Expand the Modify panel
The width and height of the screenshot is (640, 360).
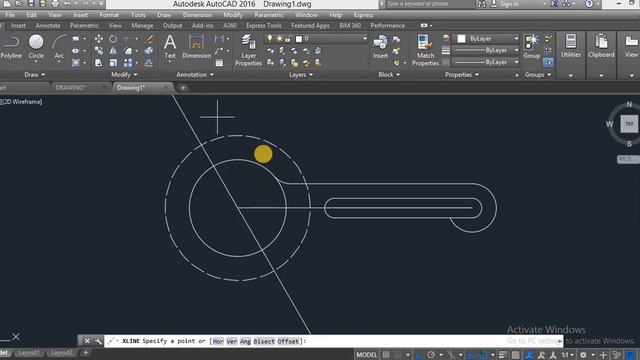click(x=124, y=75)
